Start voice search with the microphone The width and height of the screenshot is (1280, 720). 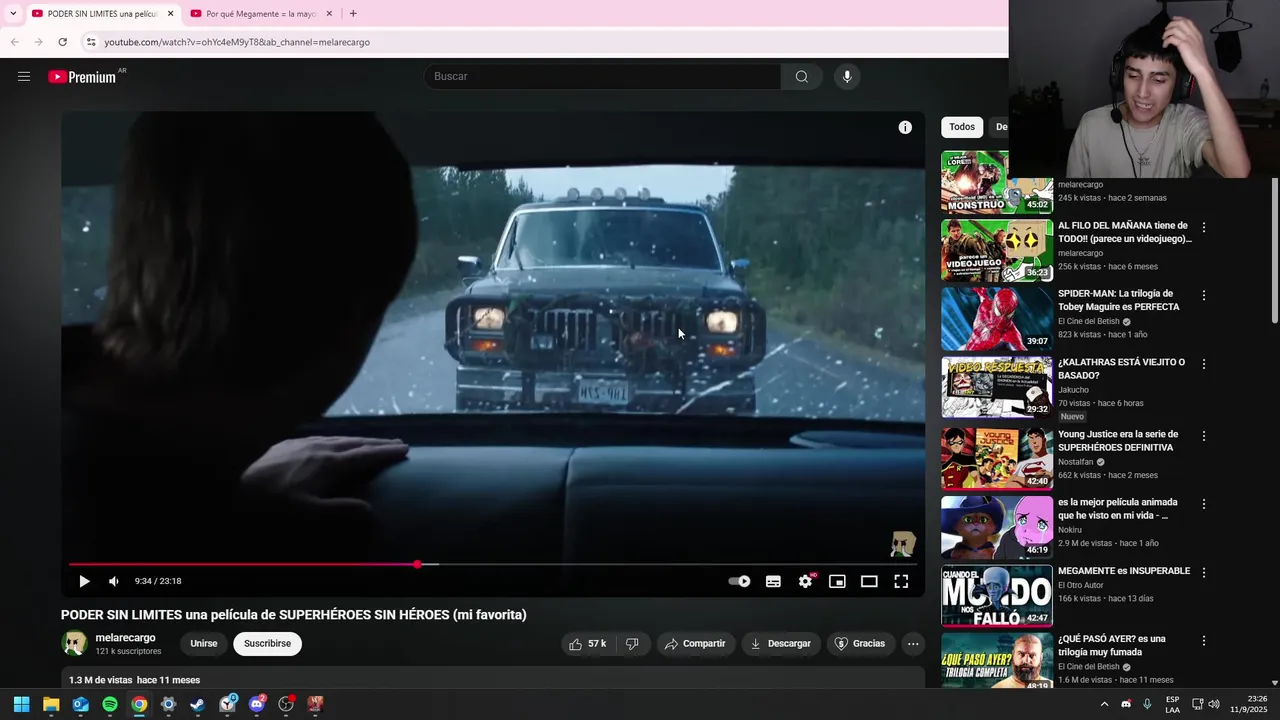(847, 77)
